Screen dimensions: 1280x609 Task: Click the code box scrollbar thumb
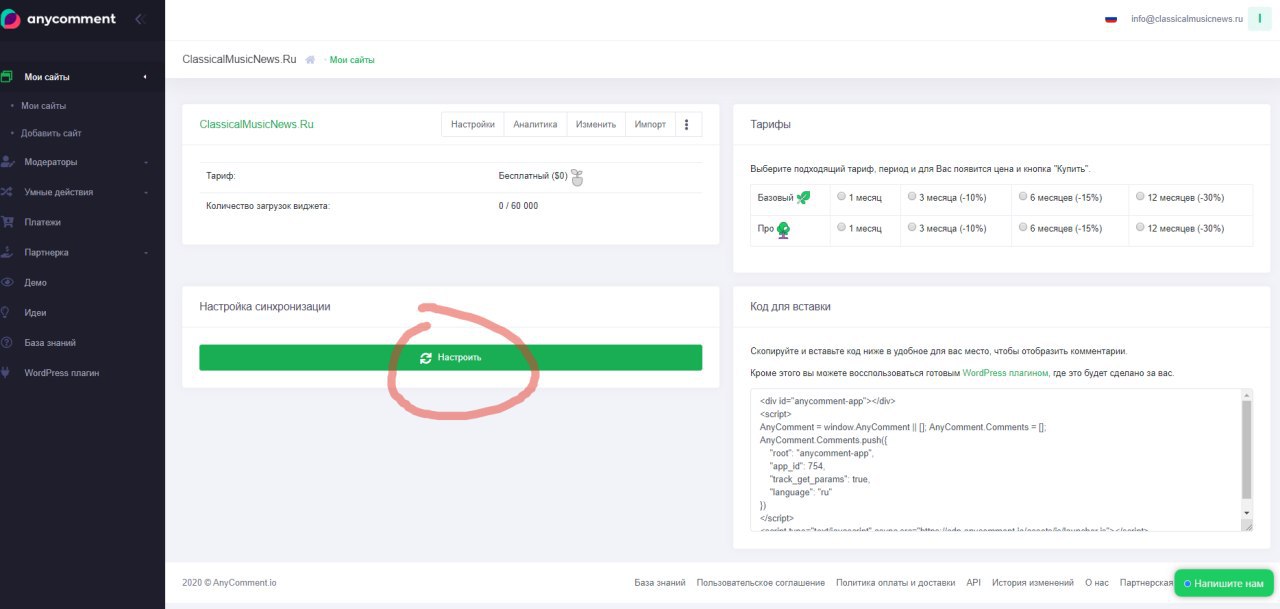tap(1246, 451)
